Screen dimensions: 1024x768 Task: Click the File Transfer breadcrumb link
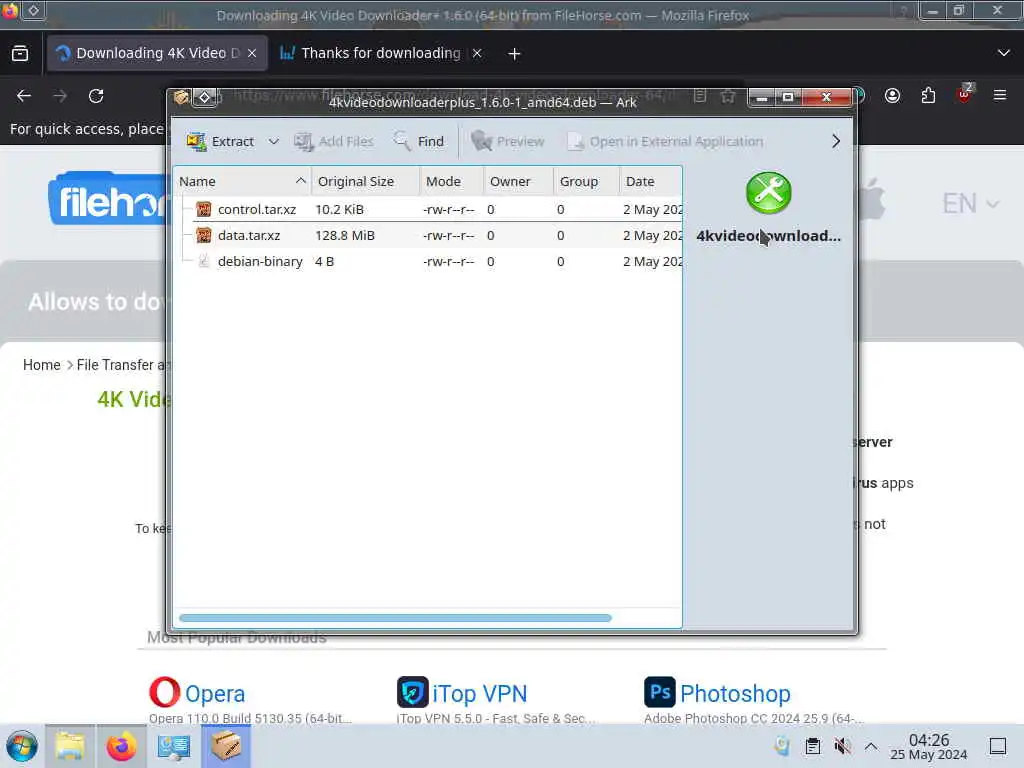click(x=121, y=364)
